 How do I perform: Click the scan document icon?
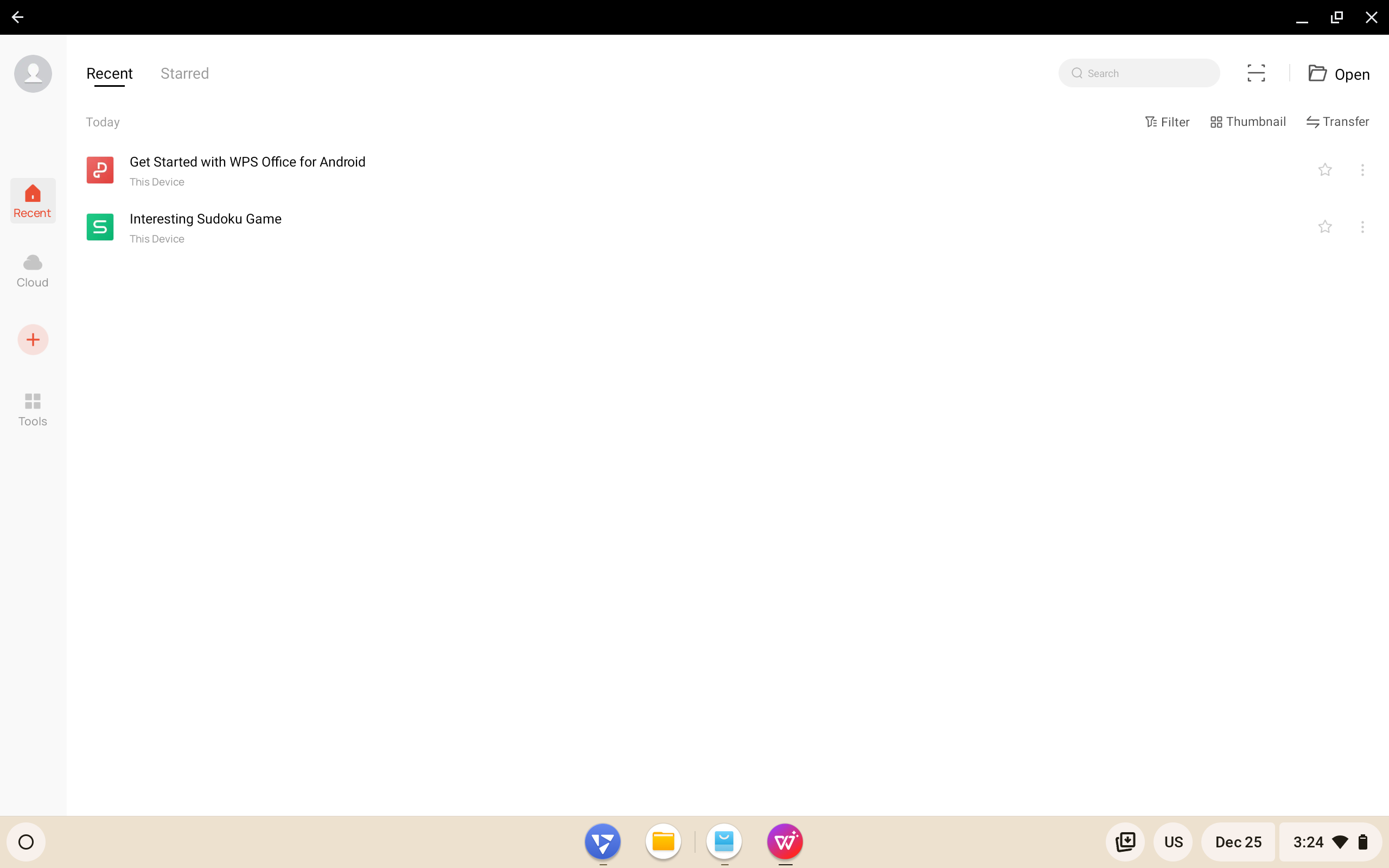click(x=1256, y=73)
